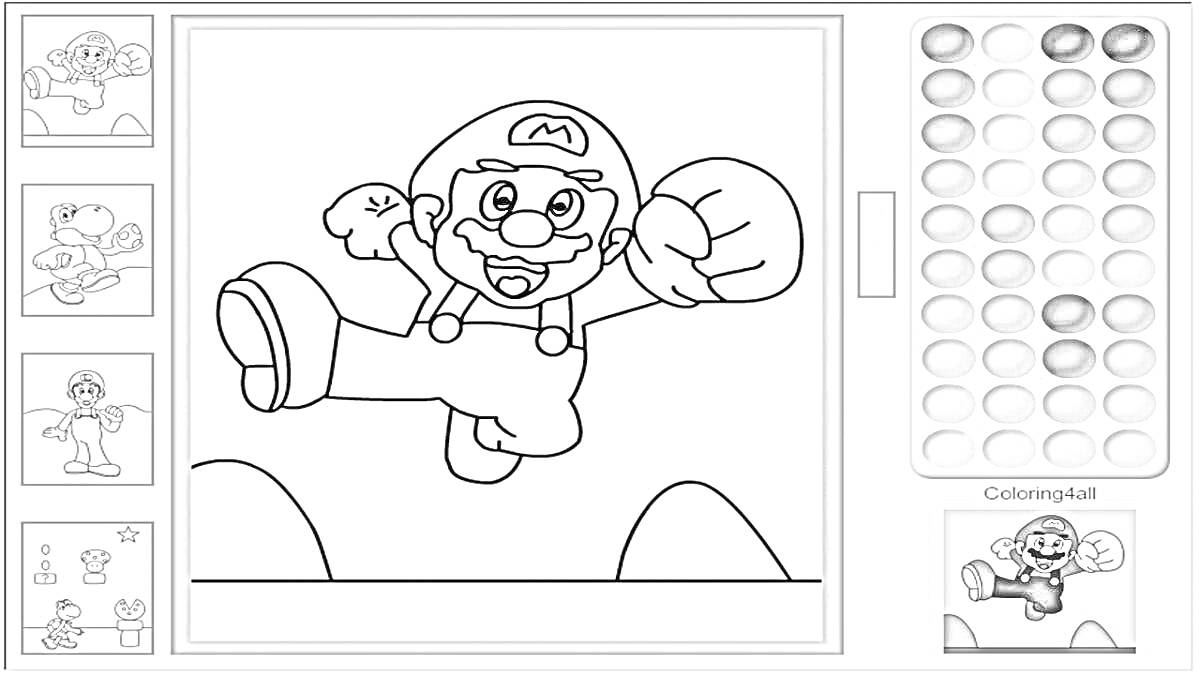
Task: Select the first swatch in palette row two
Action: tap(945, 88)
